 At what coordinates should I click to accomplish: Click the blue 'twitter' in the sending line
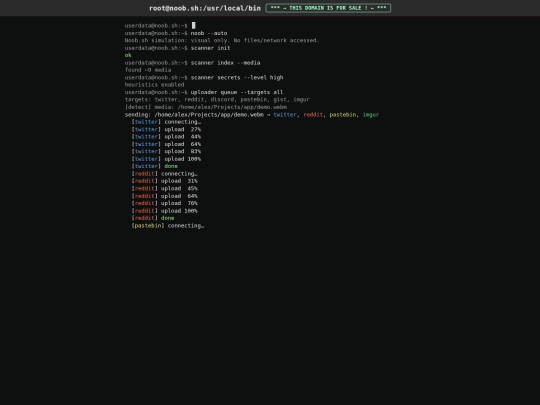click(x=285, y=115)
